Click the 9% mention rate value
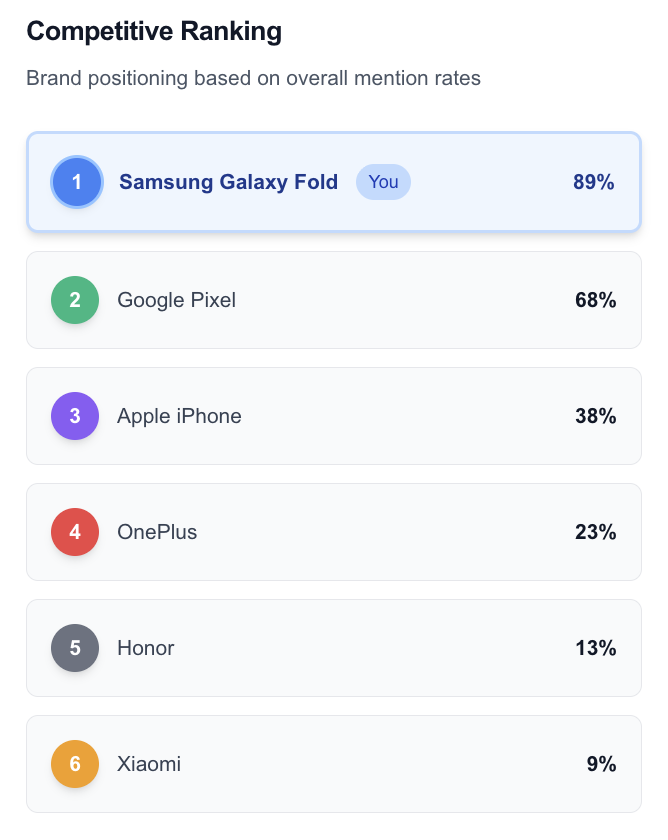Image resolution: width=668 pixels, height=840 pixels. coord(601,764)
